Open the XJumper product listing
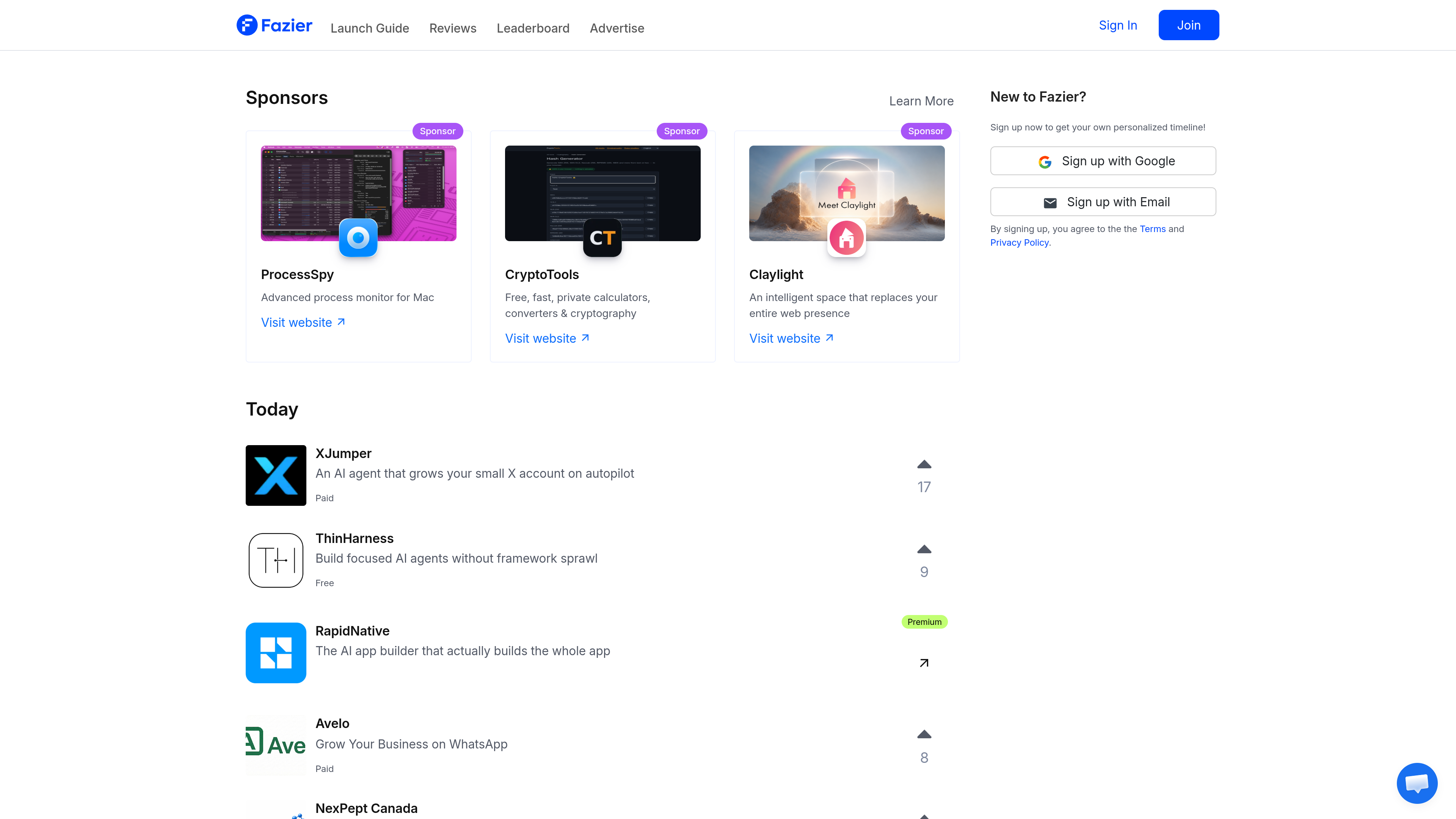This screenshot has width=1456, height=819. click(x=344, y=454)
